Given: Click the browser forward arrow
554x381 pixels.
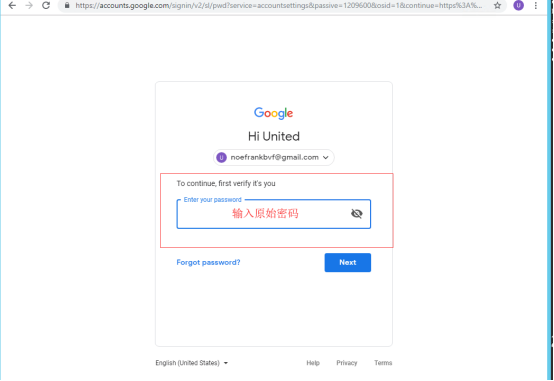Looking at the screenshot, I should click(x=29, y=5).
